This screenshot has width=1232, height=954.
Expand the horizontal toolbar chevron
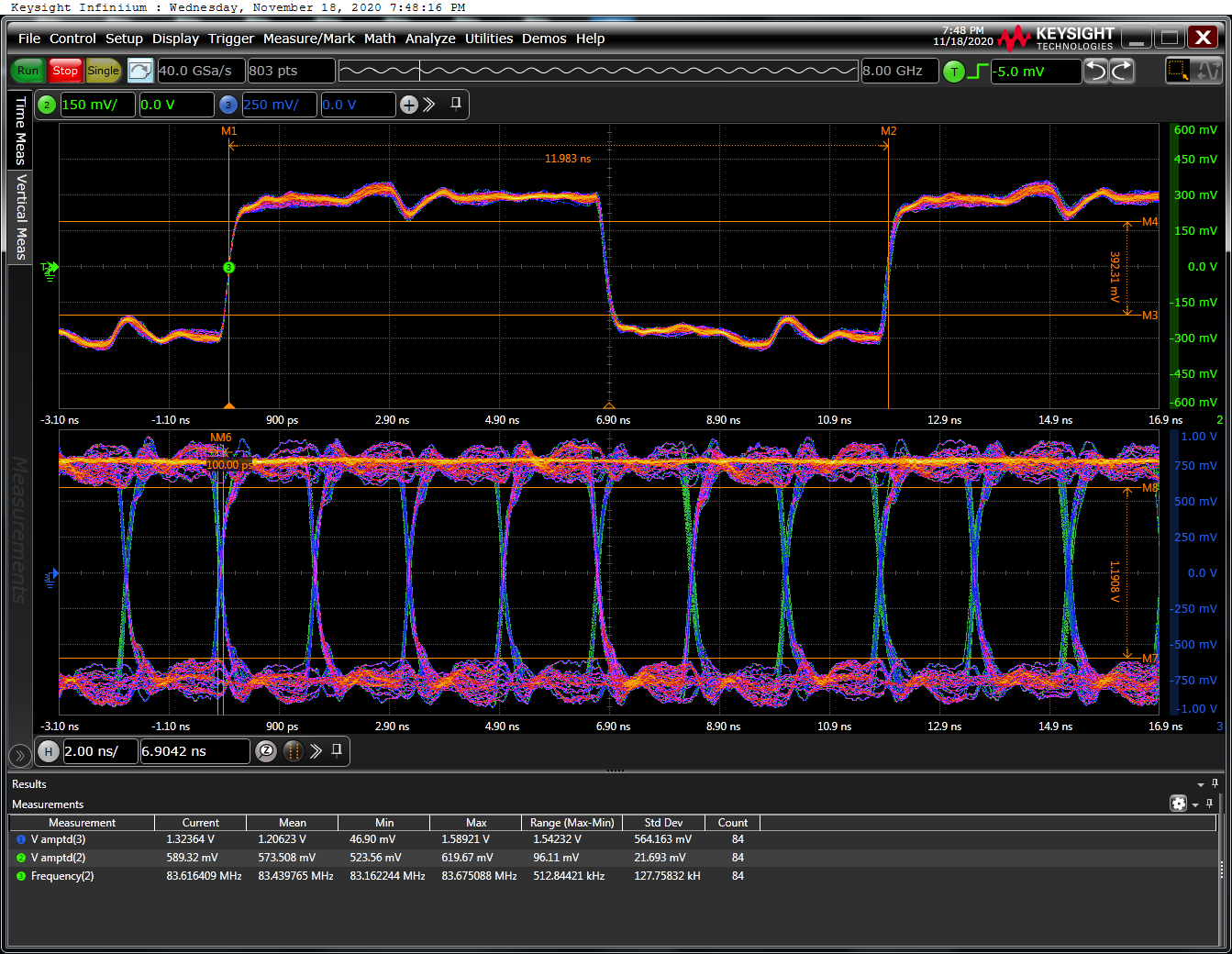[316, 751]
